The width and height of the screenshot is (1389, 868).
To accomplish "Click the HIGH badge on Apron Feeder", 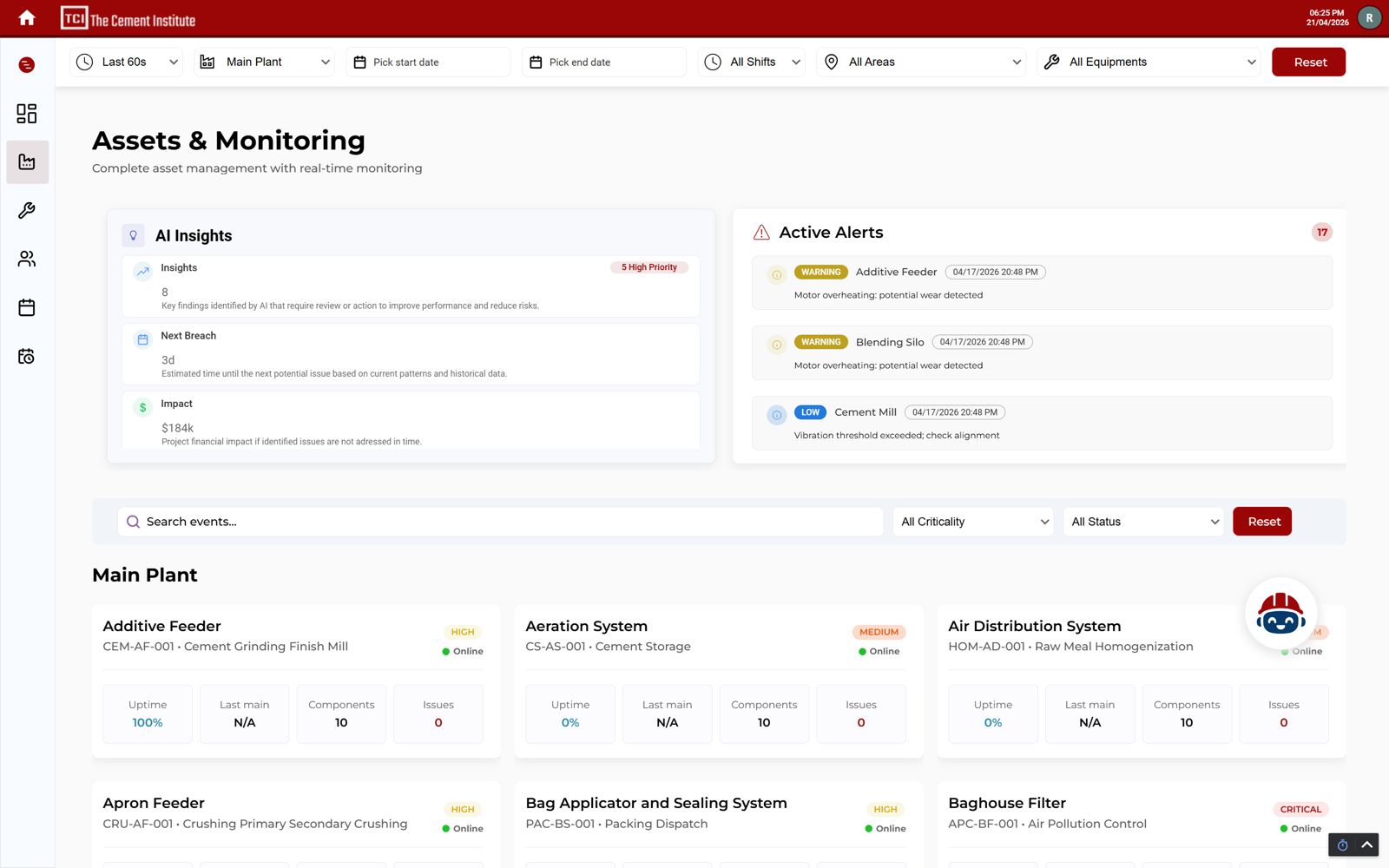I will coord(463,809).
